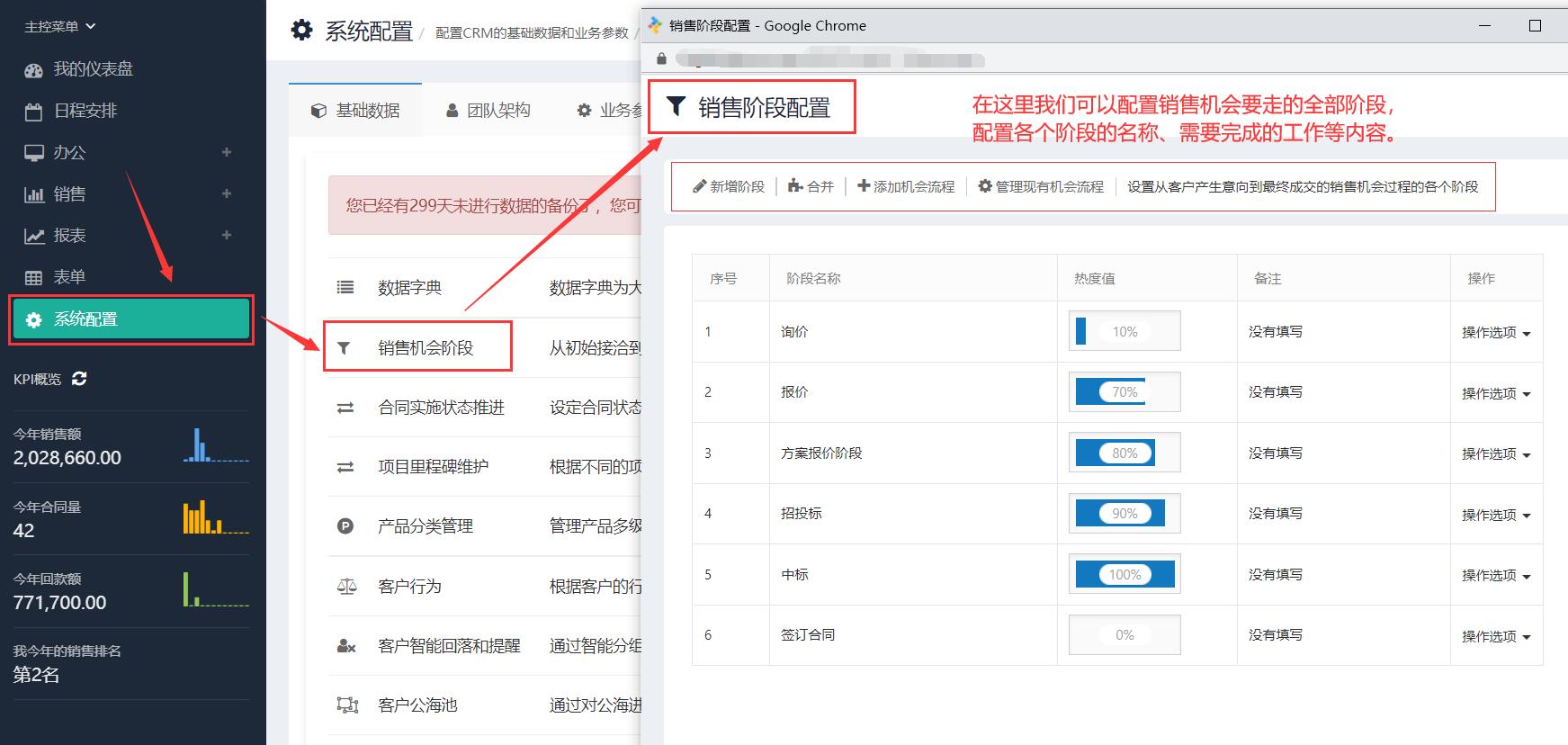Click the funnel icon beside 销售机会阶段

tap(344, 348)
